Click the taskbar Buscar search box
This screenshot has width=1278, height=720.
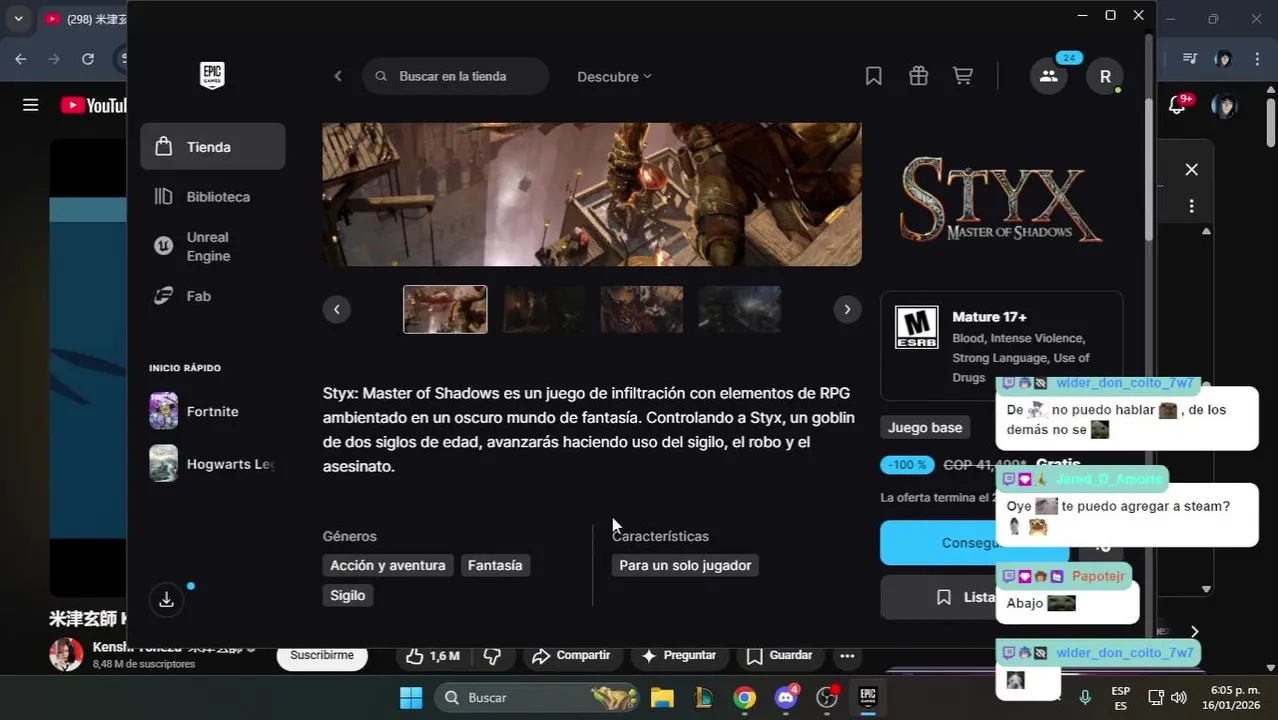pos(537,698)
